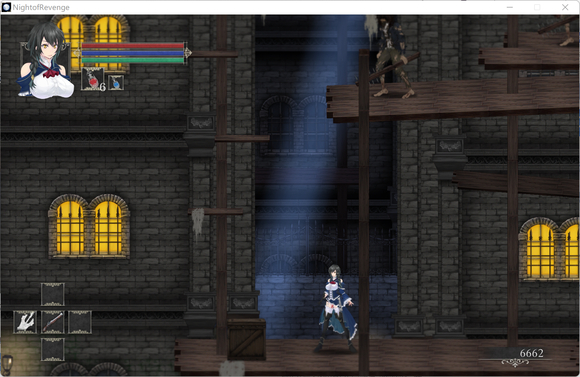Select the blue mana potion slot
Viewport: 580px width, 377px height.
tap(116, 82)
